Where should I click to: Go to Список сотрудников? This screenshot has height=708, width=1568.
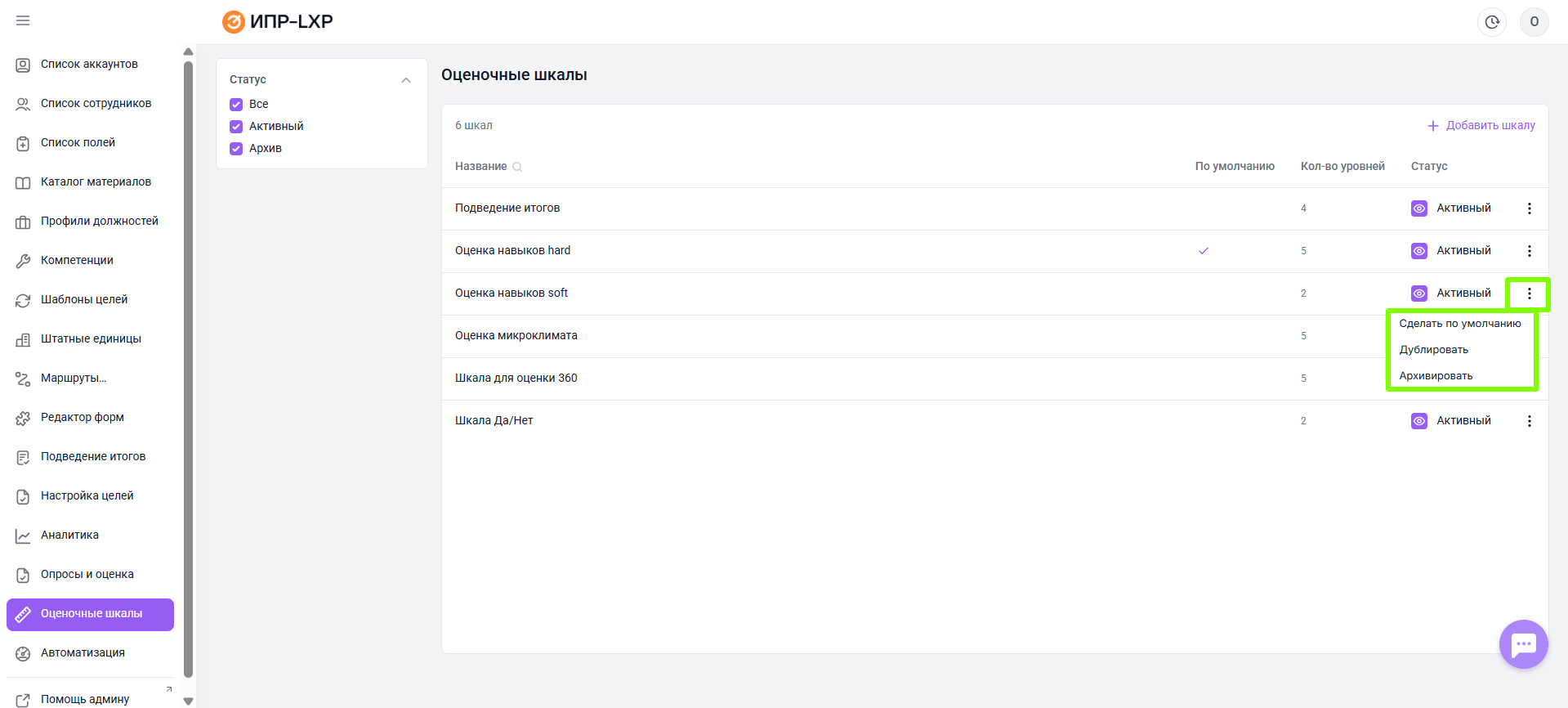click(x=90, y=104)
